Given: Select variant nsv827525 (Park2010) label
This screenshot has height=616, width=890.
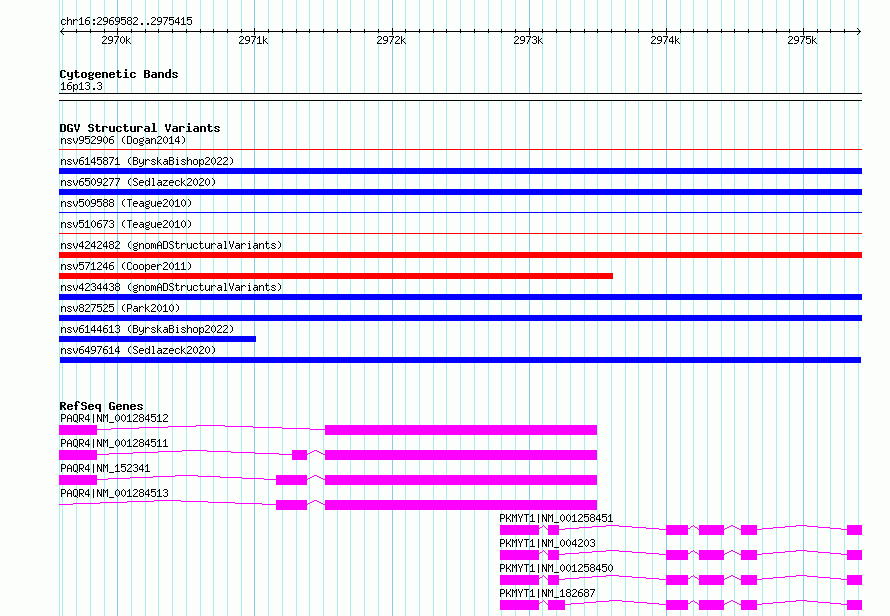Looking at the screenshot, I should tap(120, 308).
